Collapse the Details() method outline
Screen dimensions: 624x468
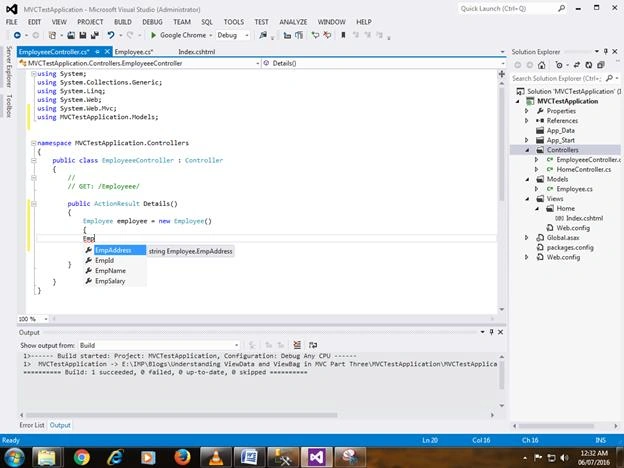[x=34, y=204]
